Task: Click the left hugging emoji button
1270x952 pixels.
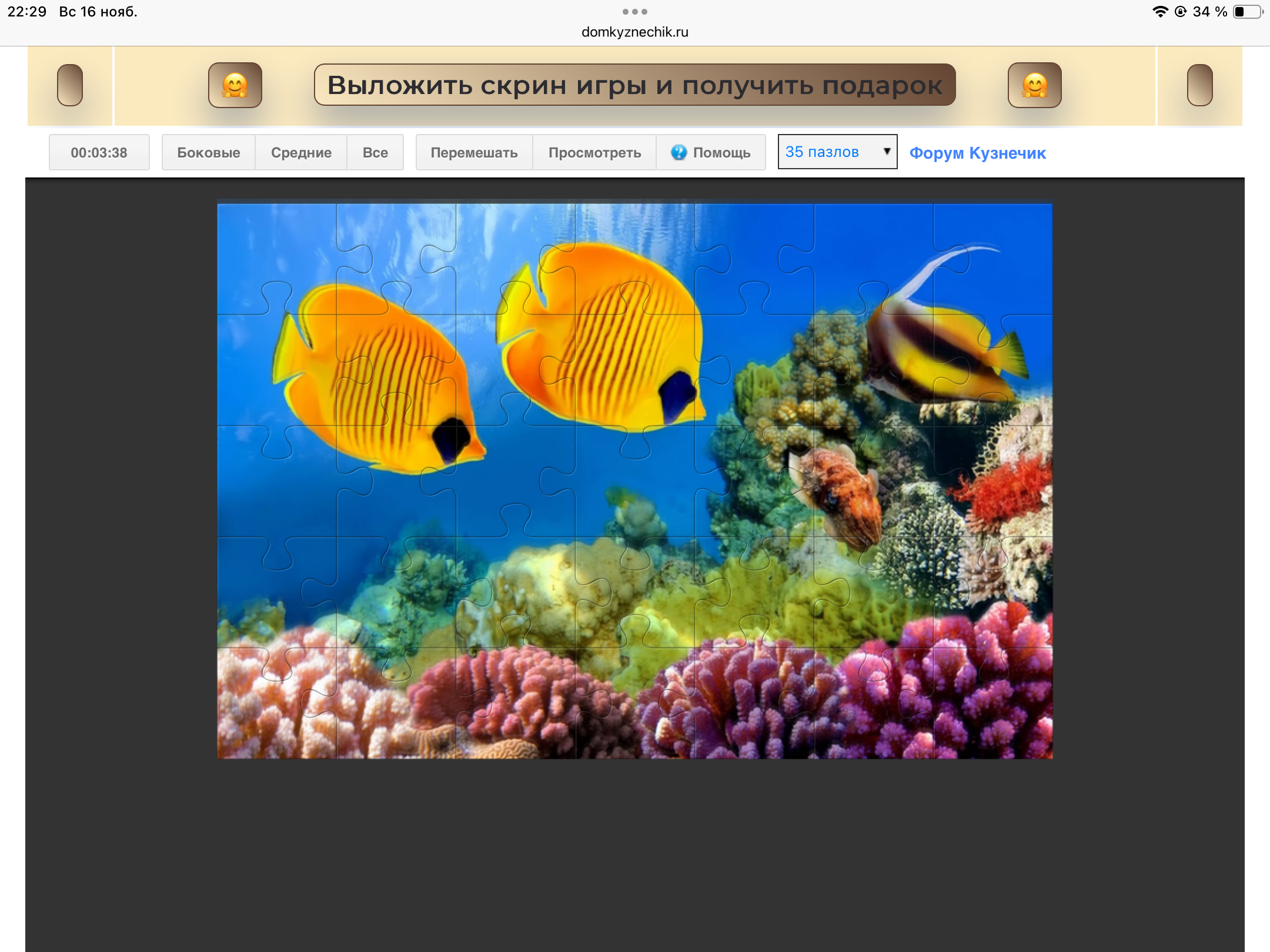Action: [235, 85]
